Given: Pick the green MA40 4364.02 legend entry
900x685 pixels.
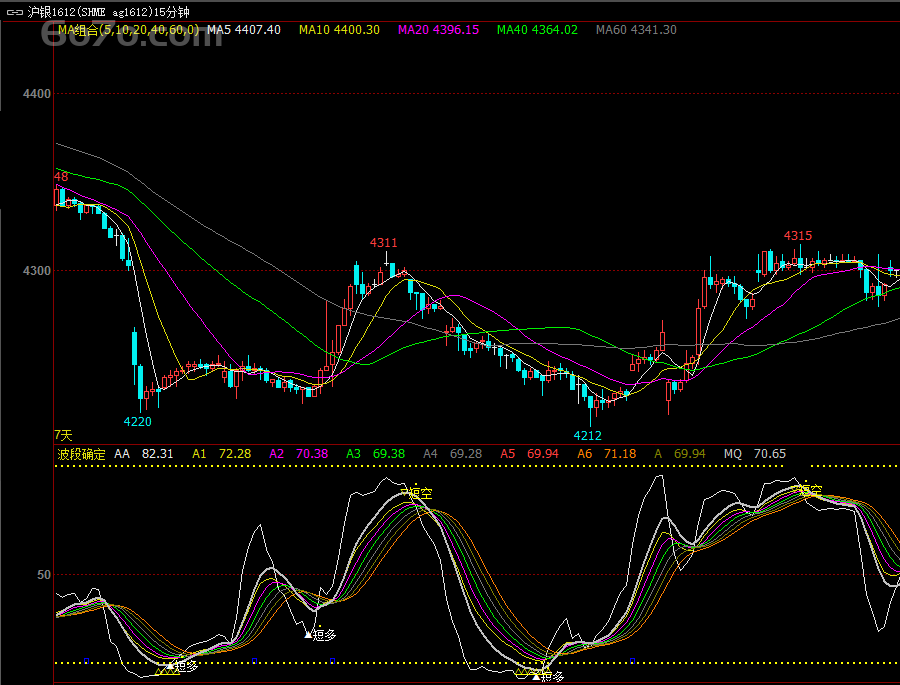Looking at the screenshot, I should coord(537,30).
